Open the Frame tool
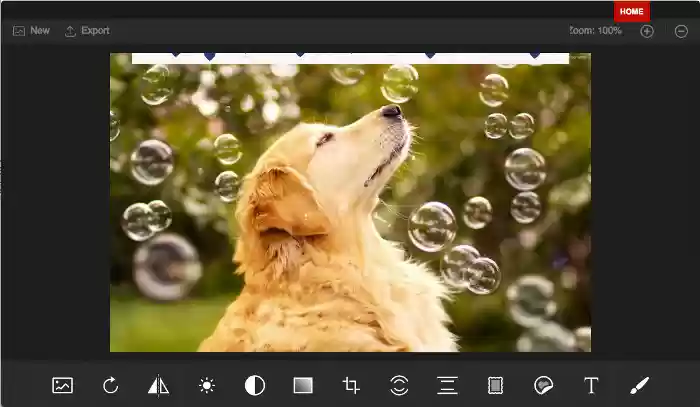The image size is (700, 407). tap(495, 385)
